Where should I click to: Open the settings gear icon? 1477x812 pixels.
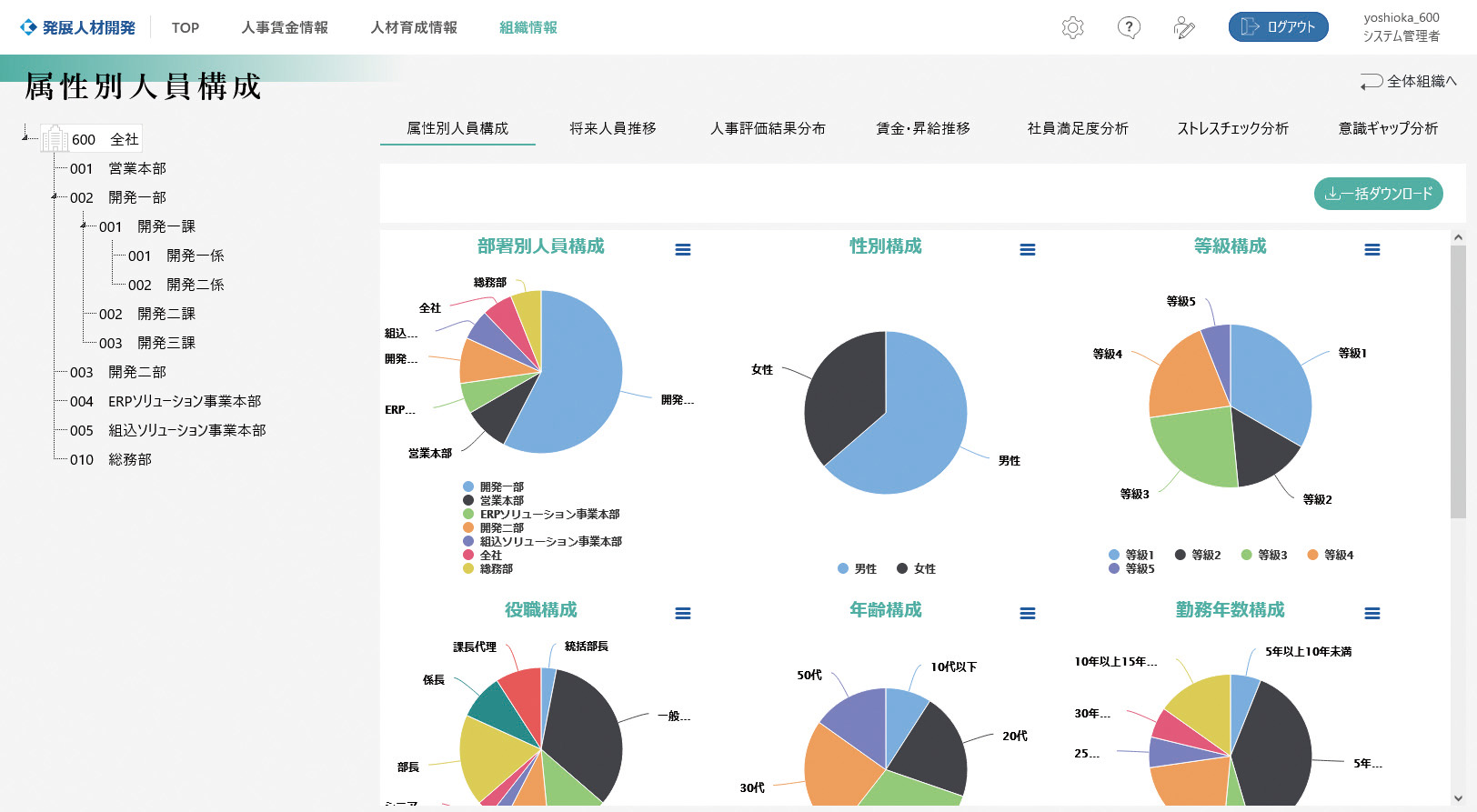pos(1073,27)
